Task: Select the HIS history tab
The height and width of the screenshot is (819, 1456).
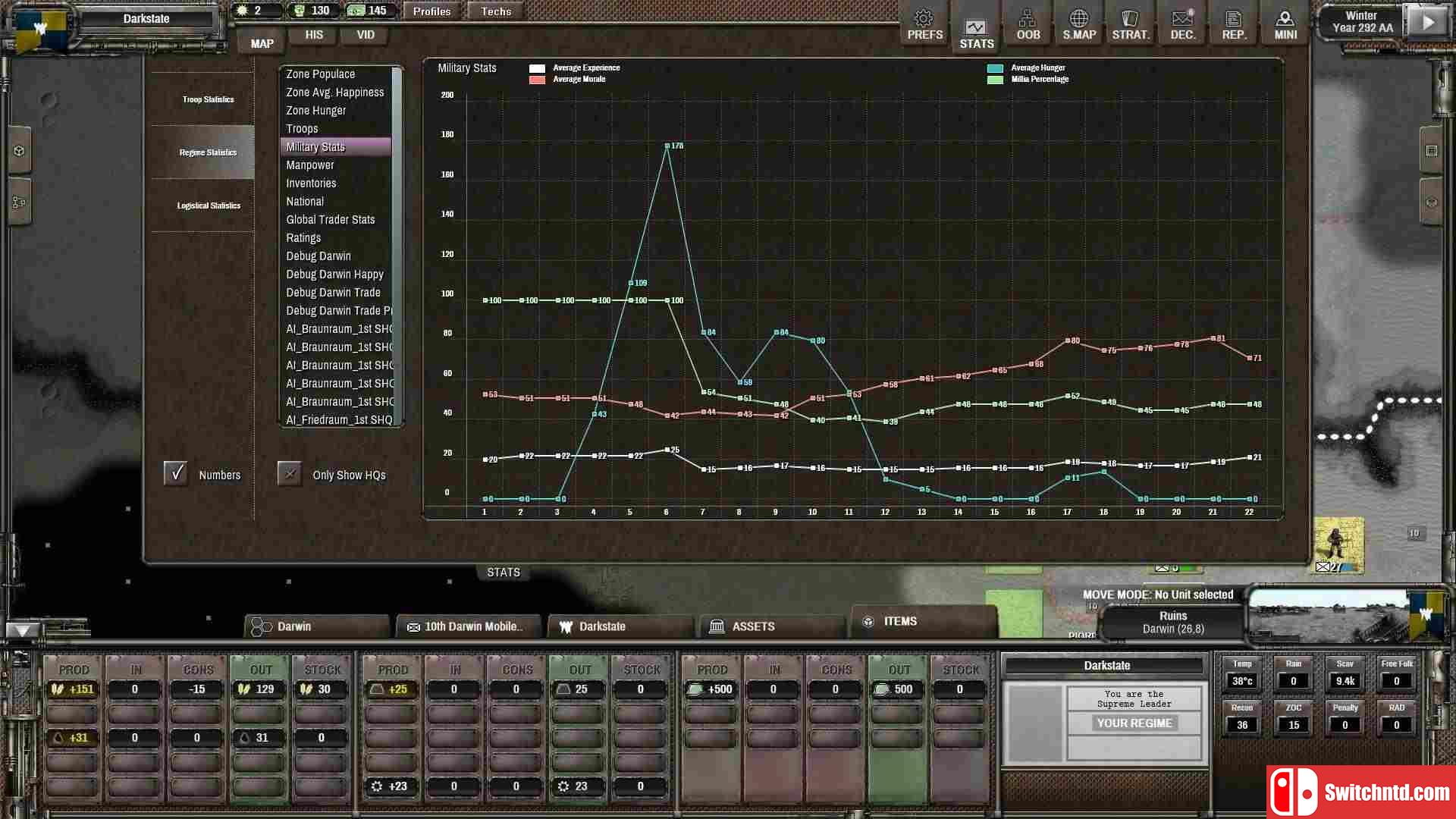Action: (314, 34)
